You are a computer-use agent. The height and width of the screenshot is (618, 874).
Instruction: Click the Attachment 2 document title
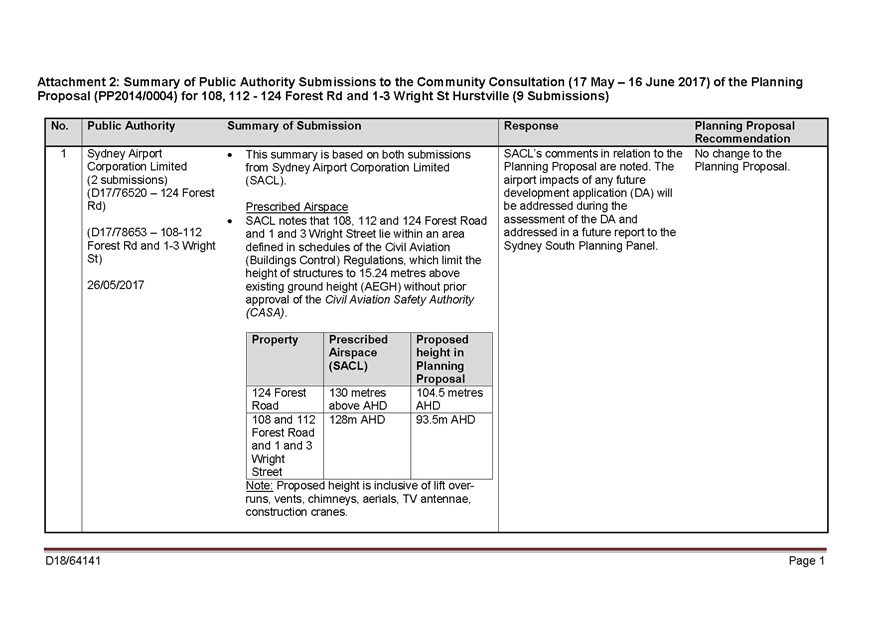[x=420, y=89]
